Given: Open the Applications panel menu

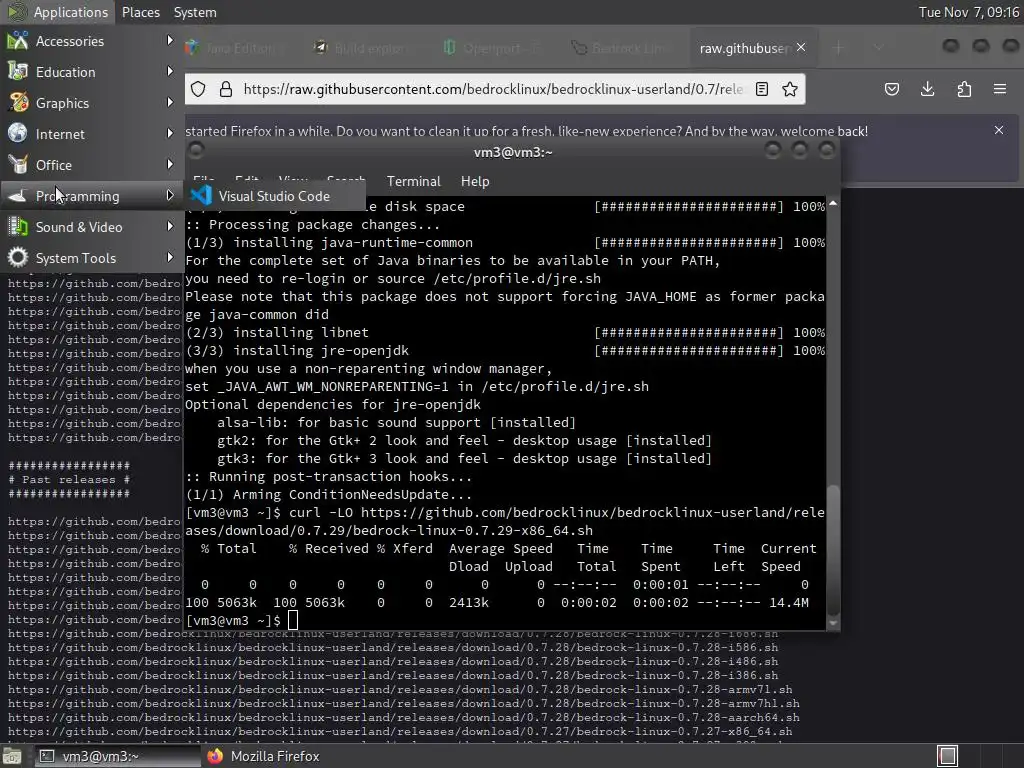Looking at the screenshot, I should 57,12.
